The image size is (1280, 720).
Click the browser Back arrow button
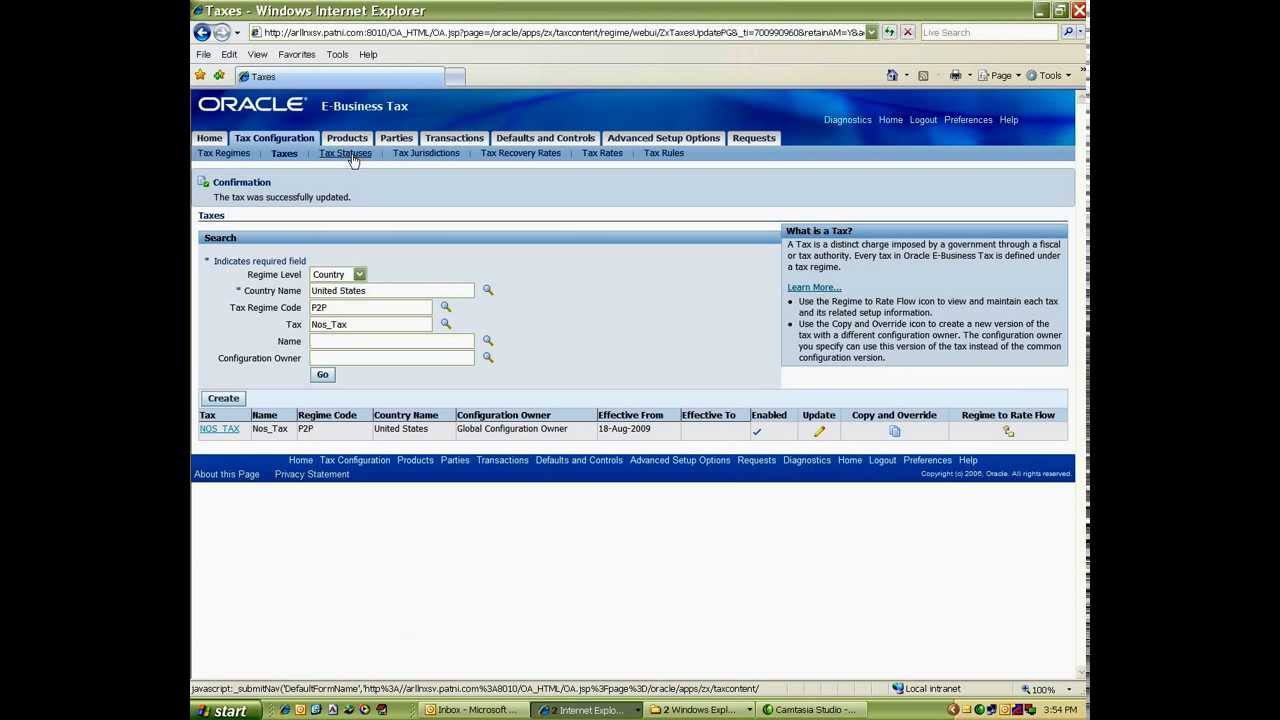click(x=203, y=32)
